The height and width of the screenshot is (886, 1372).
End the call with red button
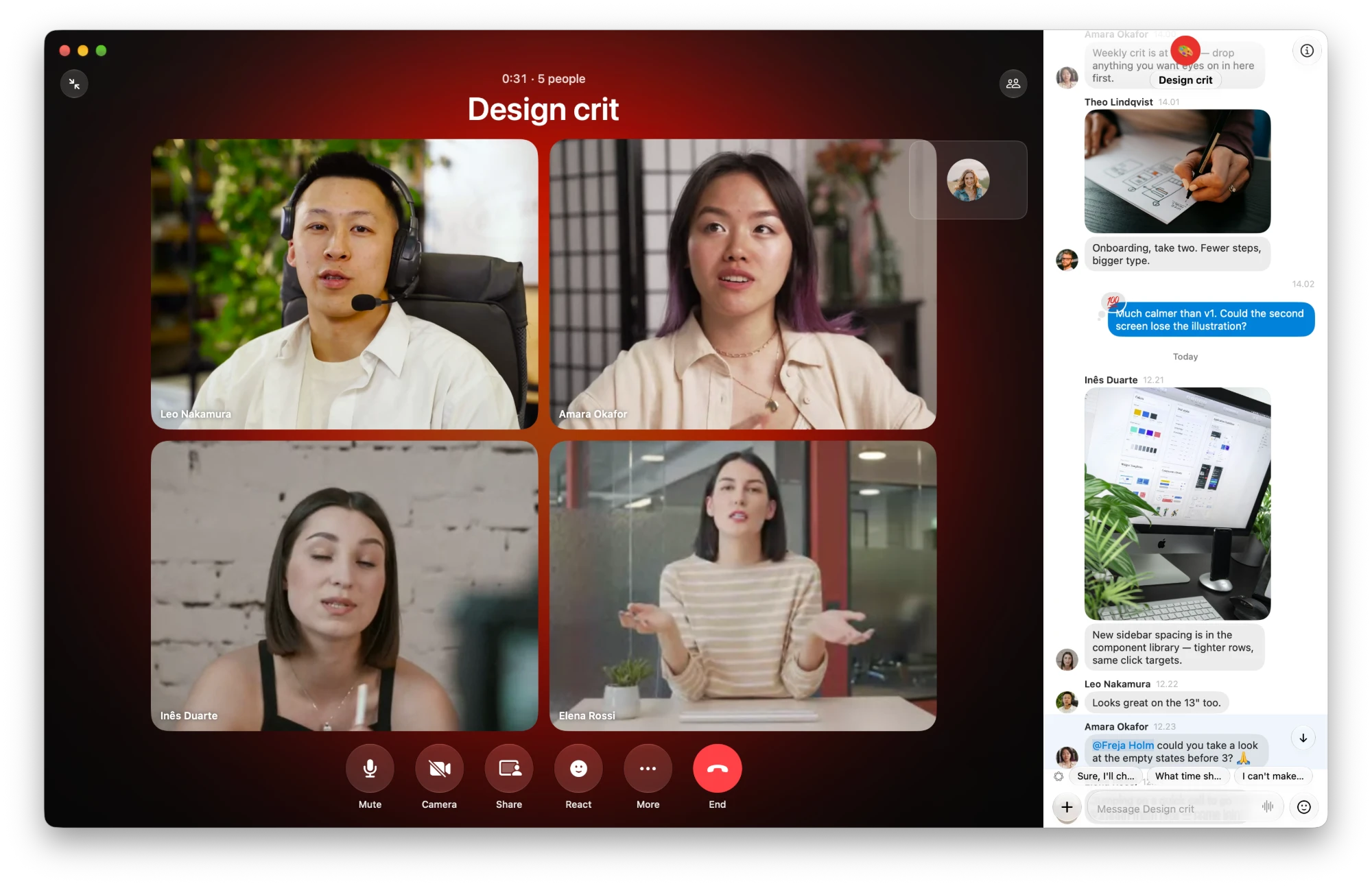[718, 768]
